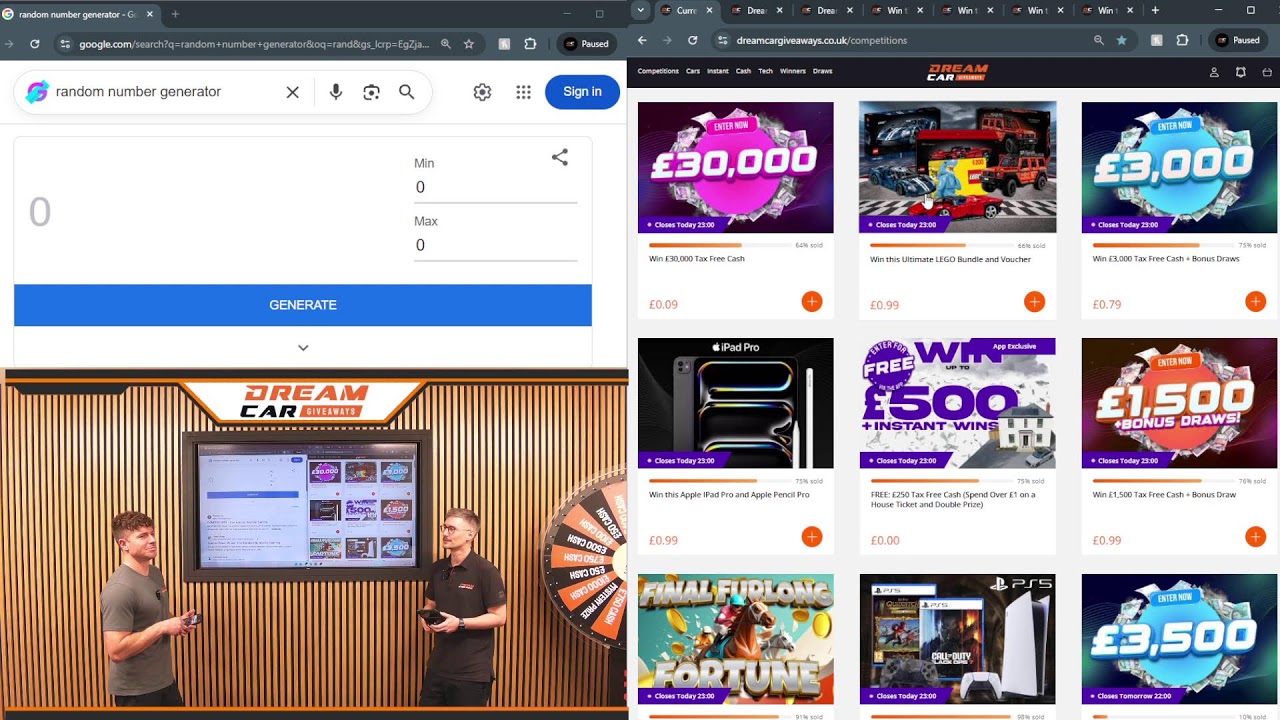Start a voice search with the microphone
The width and height of the screenshot is (1280, 720).
(336, 92)
